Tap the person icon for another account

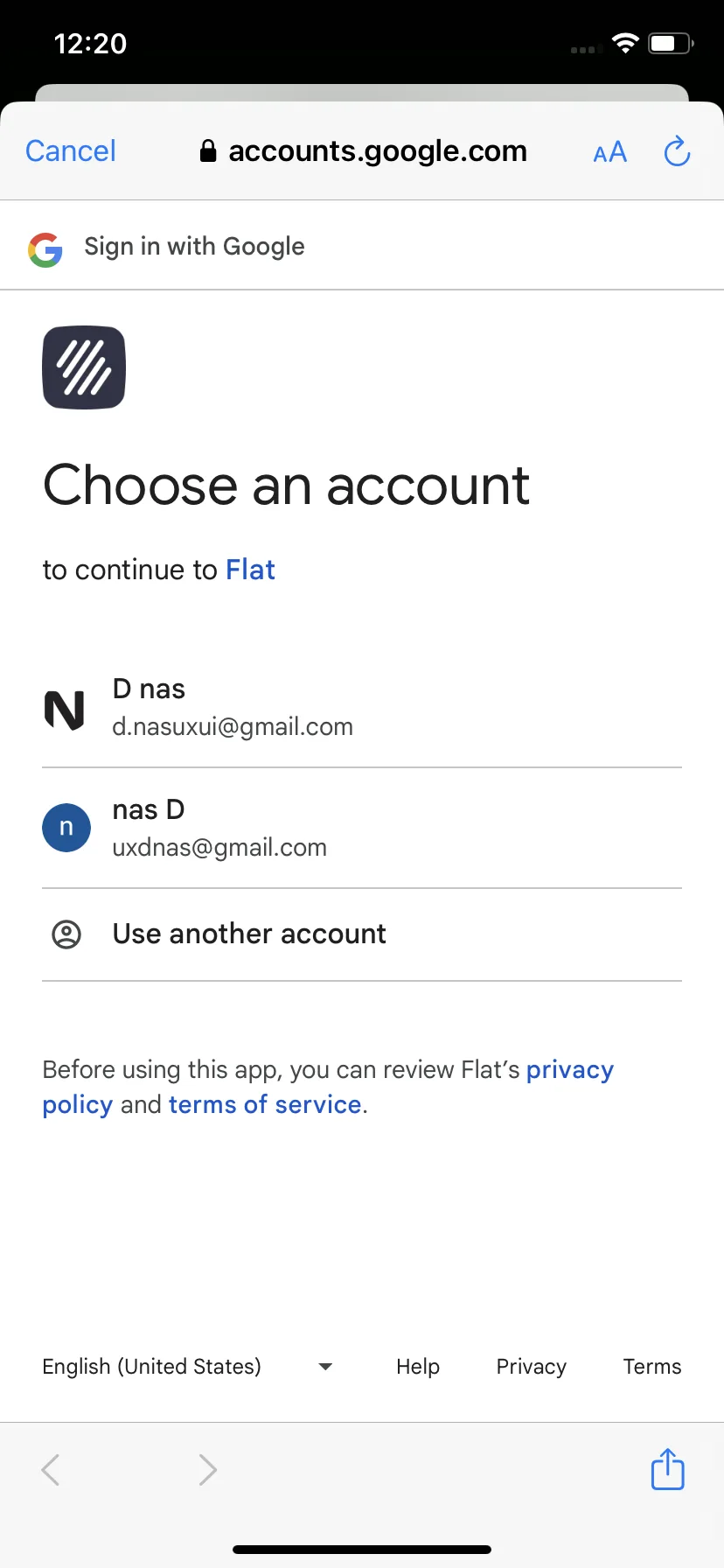[x=66, y=934]
